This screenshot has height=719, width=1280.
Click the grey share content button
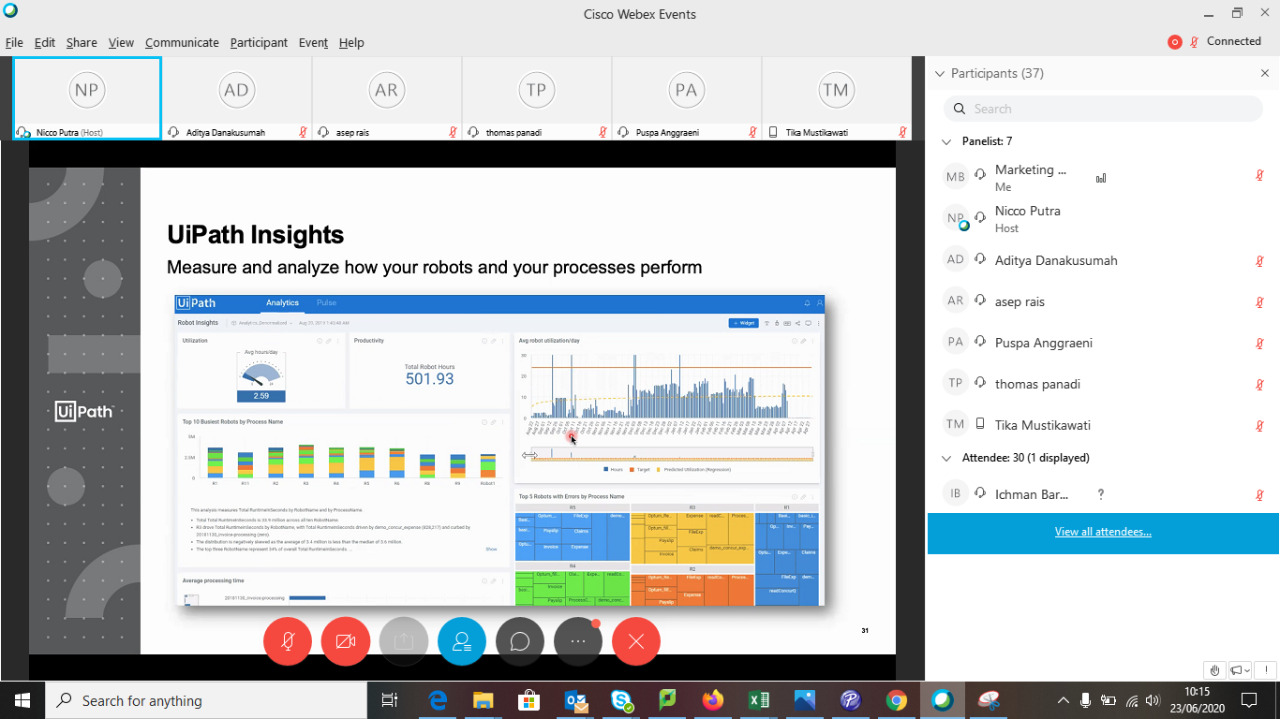(x=404, y=642)
